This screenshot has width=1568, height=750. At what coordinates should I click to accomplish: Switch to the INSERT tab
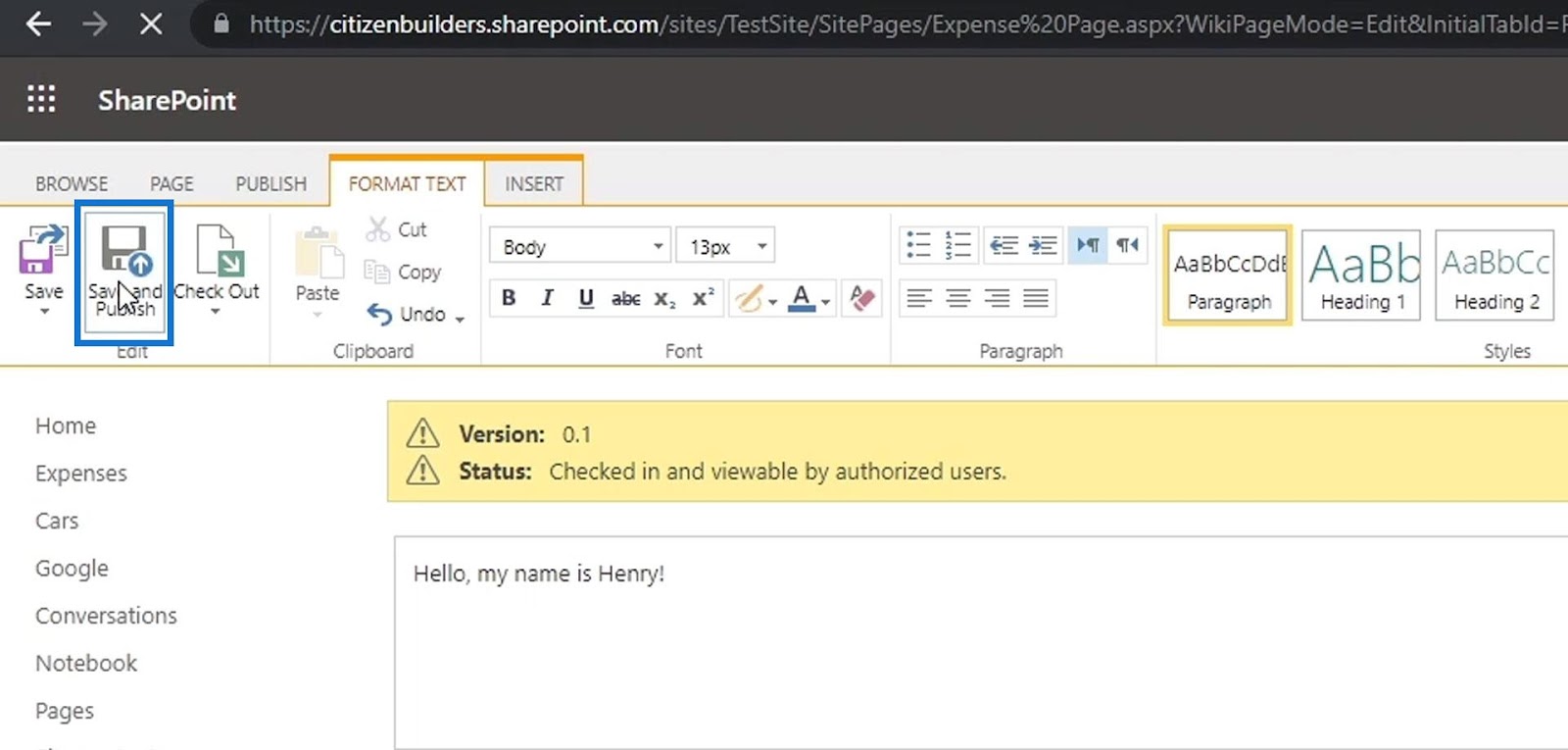534,184
